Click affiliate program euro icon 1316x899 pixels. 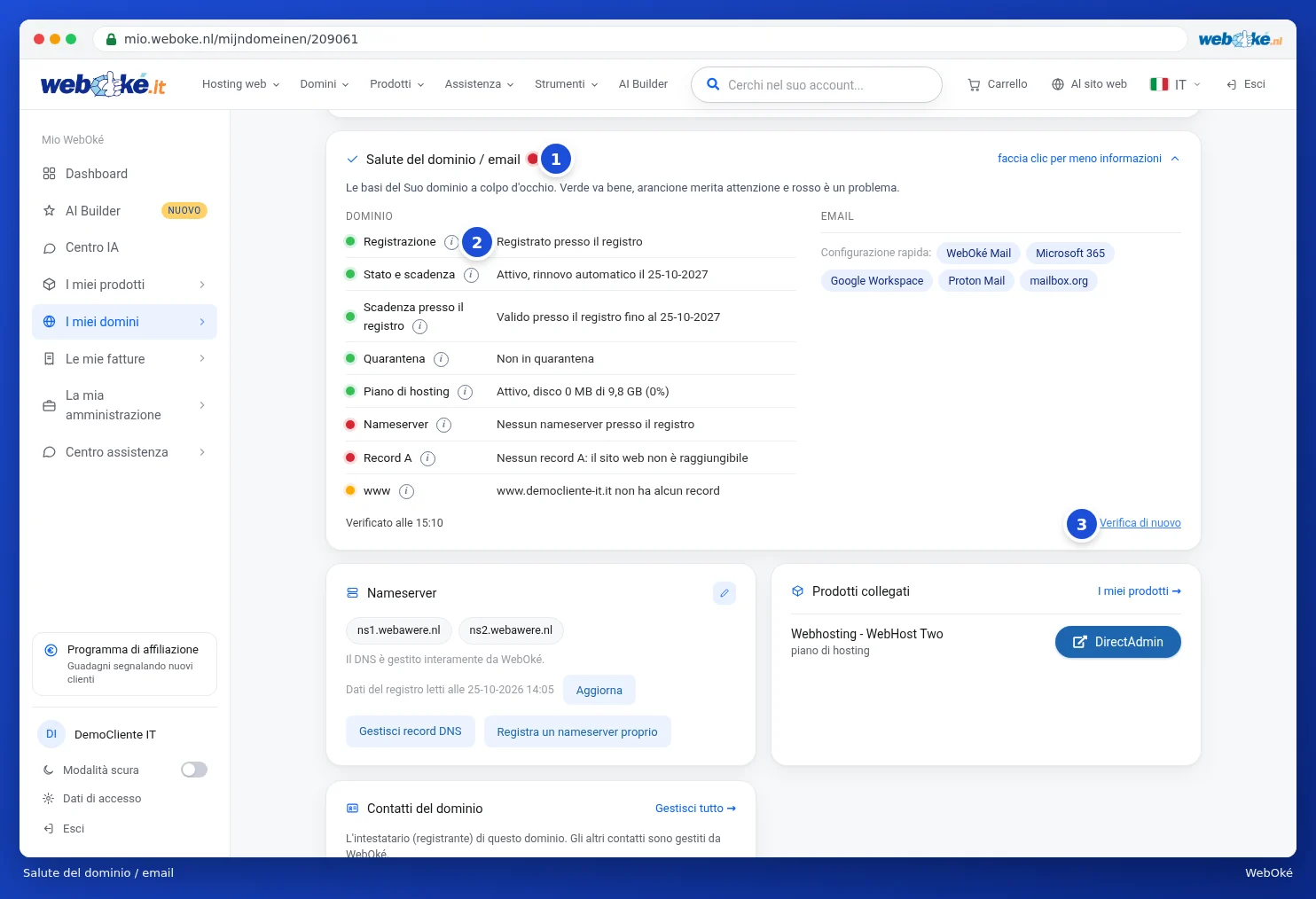(x=51, y=650)
